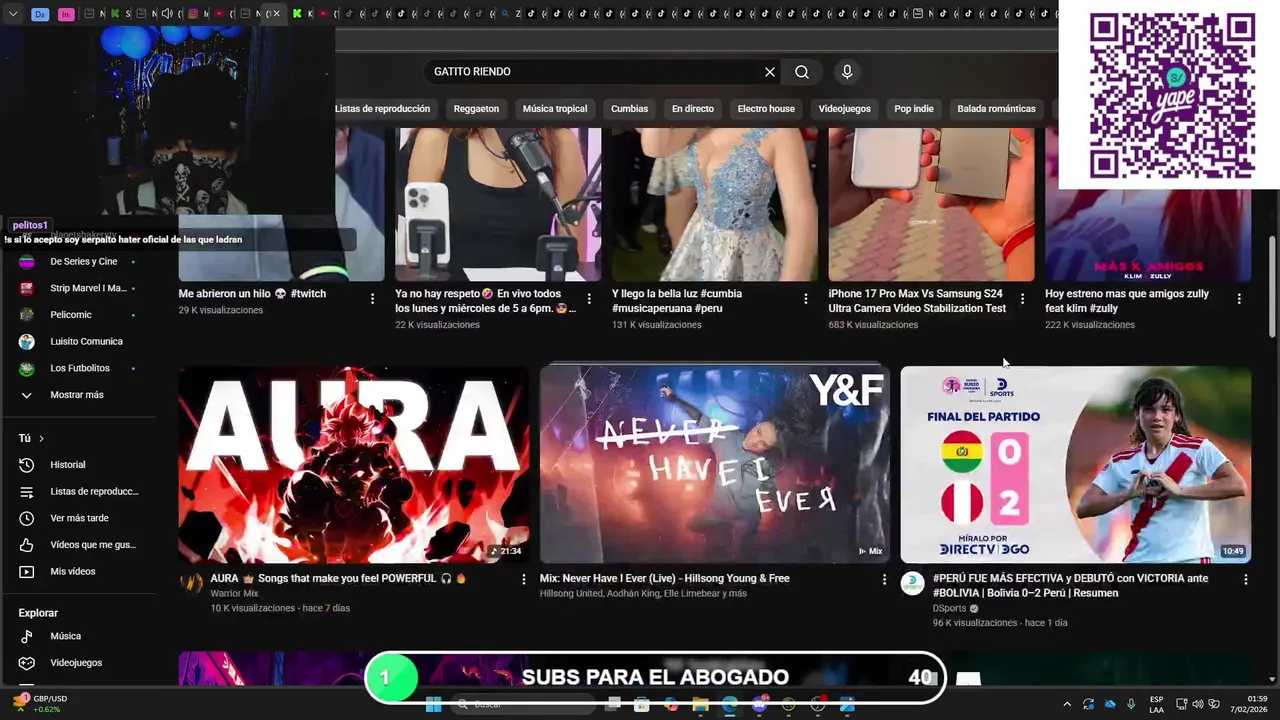The image size is (1280, 720).
Task: Clear the GATITO RIENDO search text
Action: coord(770,72)
